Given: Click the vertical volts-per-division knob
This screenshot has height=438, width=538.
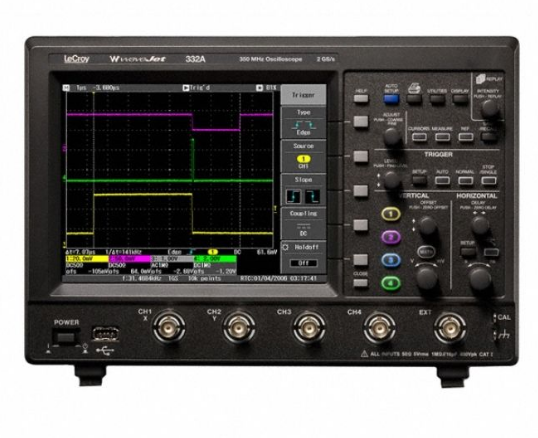Looking at the screenshot, I should tap(426, 279).
